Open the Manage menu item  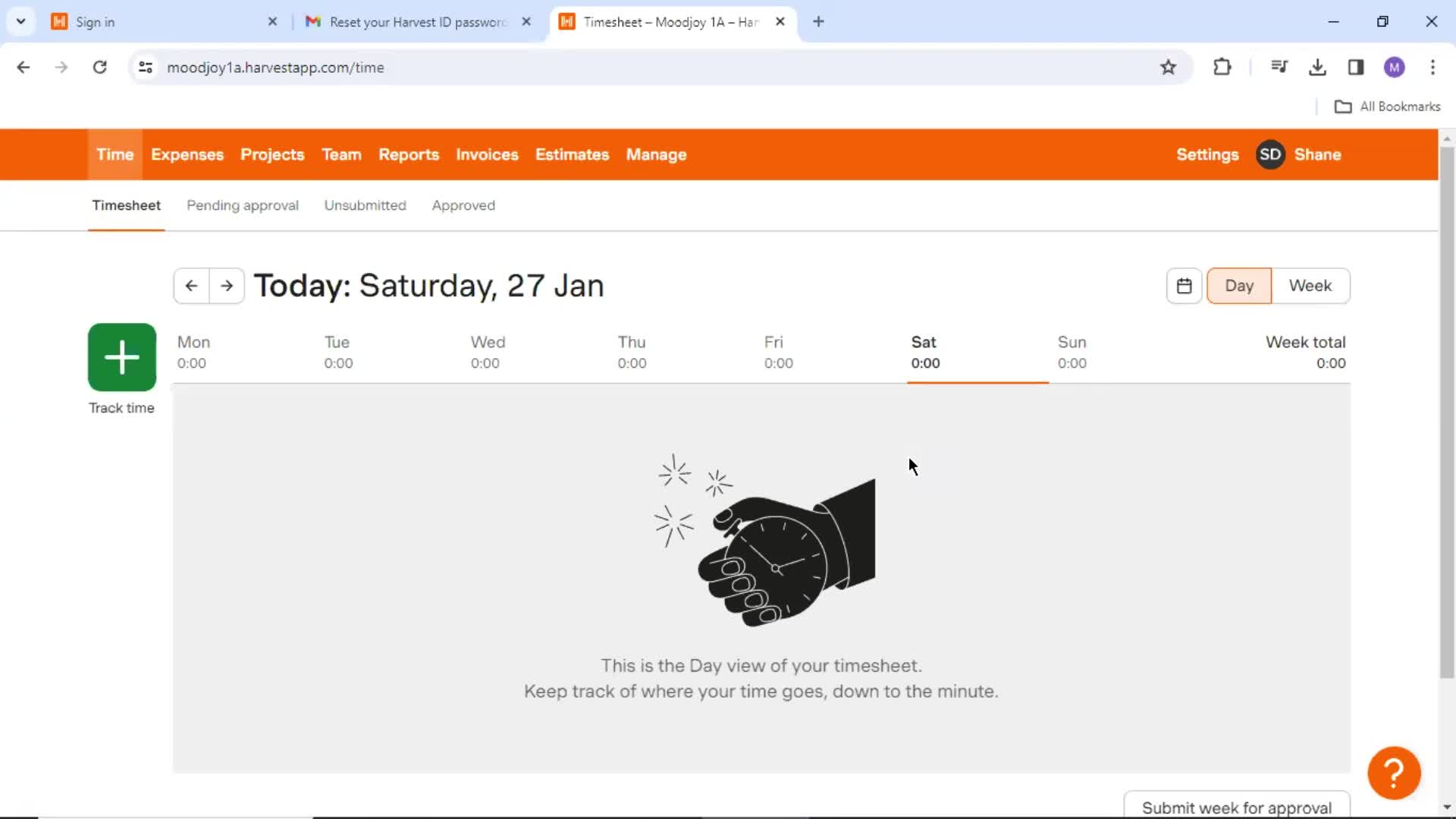(656, 154)
